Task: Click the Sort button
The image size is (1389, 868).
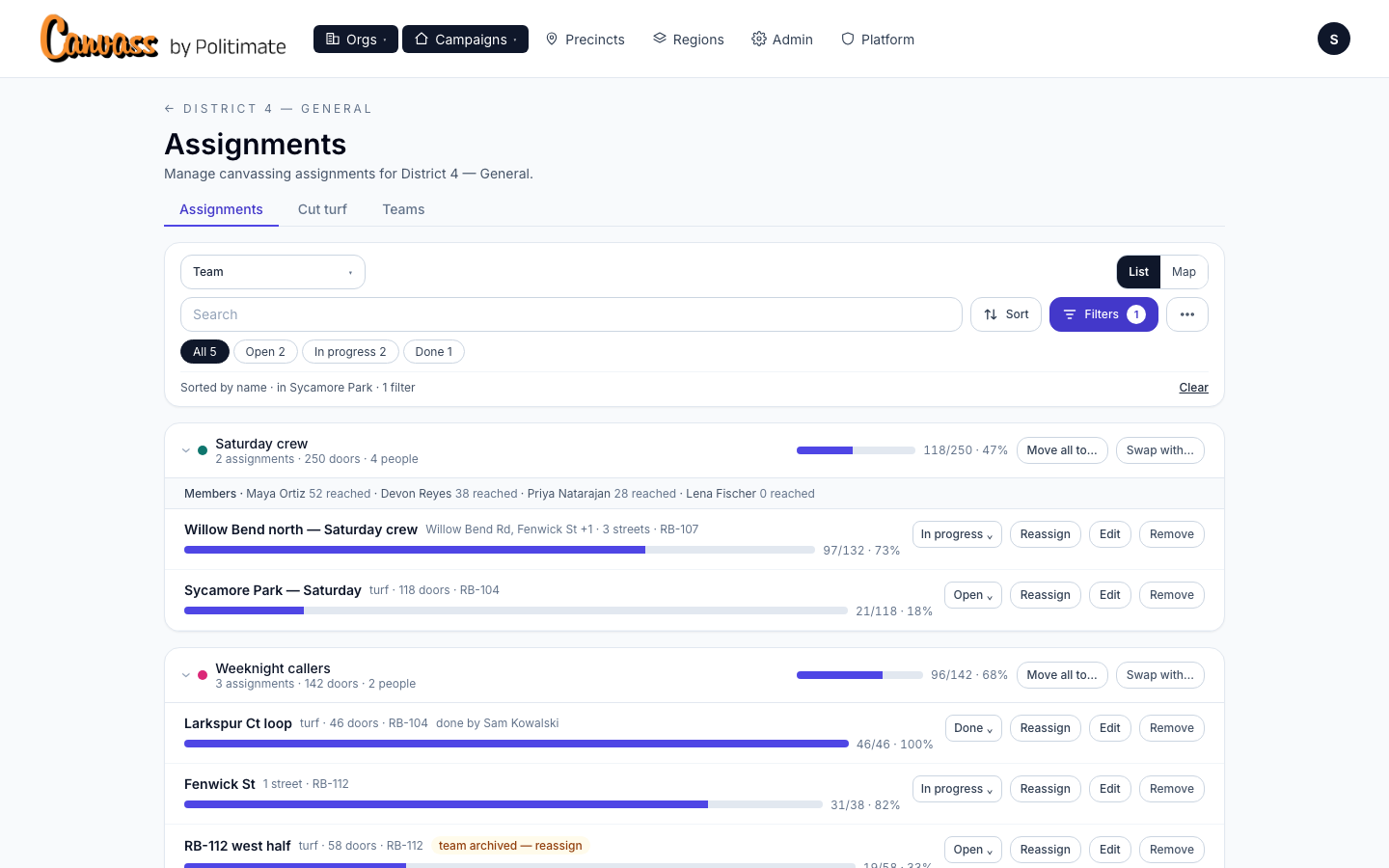Action: coord(1006,314)
